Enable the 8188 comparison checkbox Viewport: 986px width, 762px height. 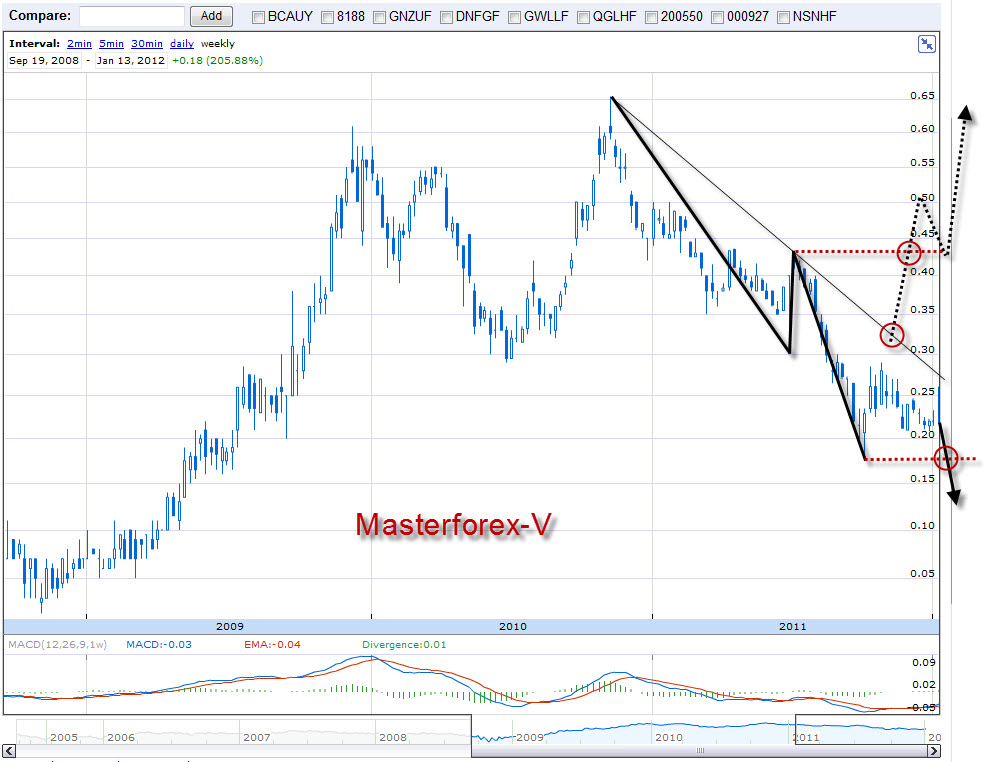coord(328,17)
